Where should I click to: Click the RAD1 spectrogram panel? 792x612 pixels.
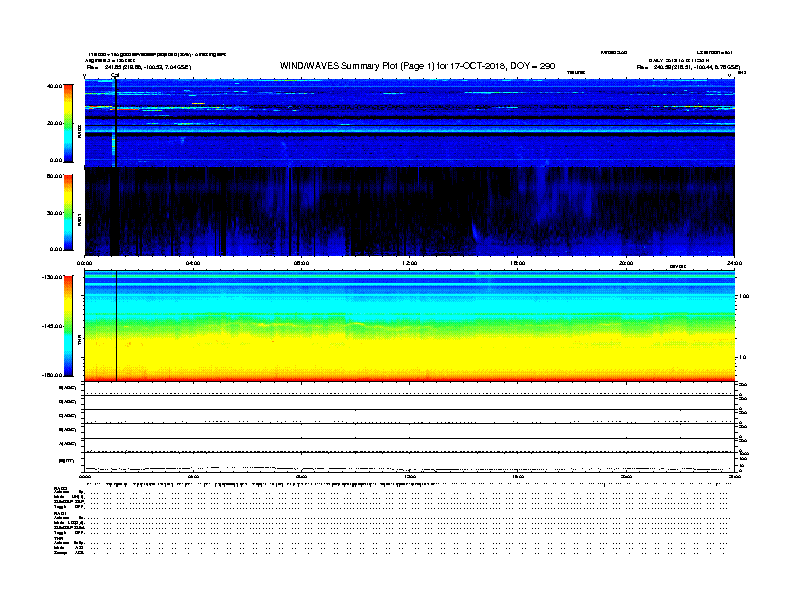coord(410,211)
